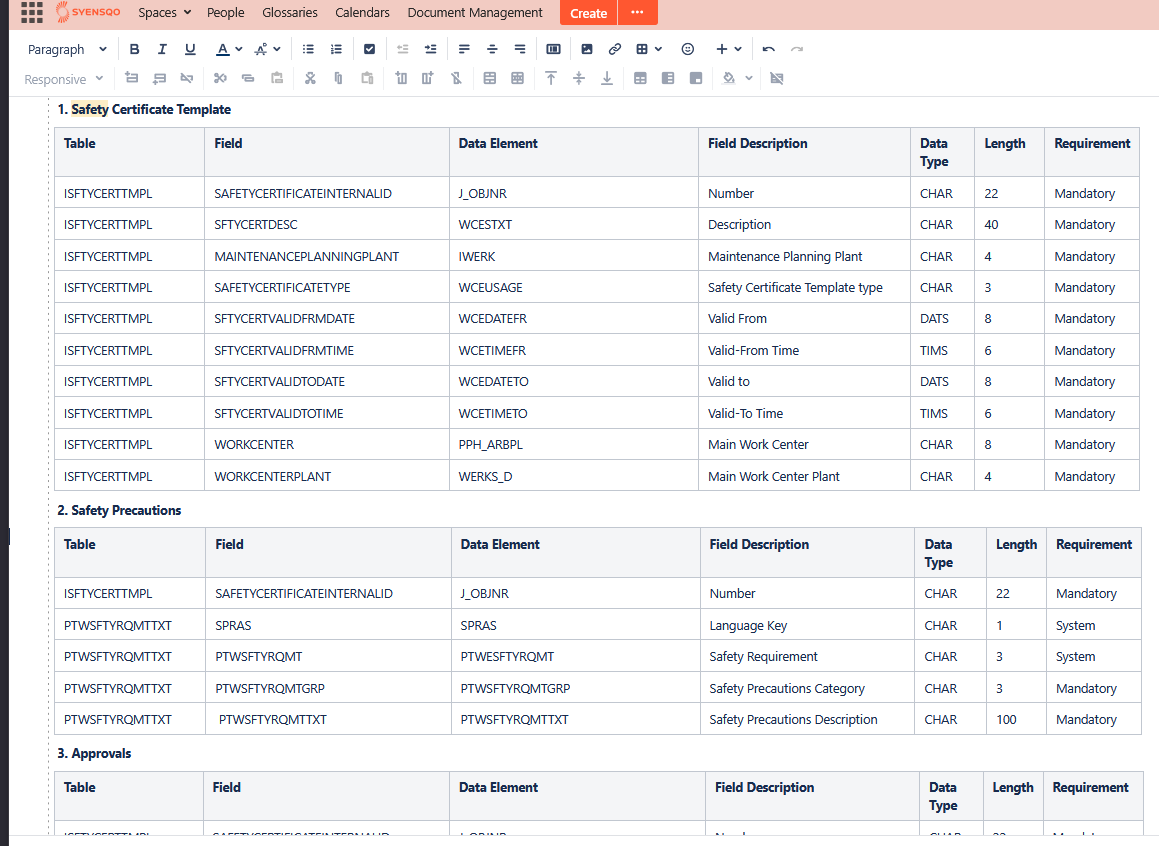Expand the Spaces menu
The image size is (1159, 846).
164,13
